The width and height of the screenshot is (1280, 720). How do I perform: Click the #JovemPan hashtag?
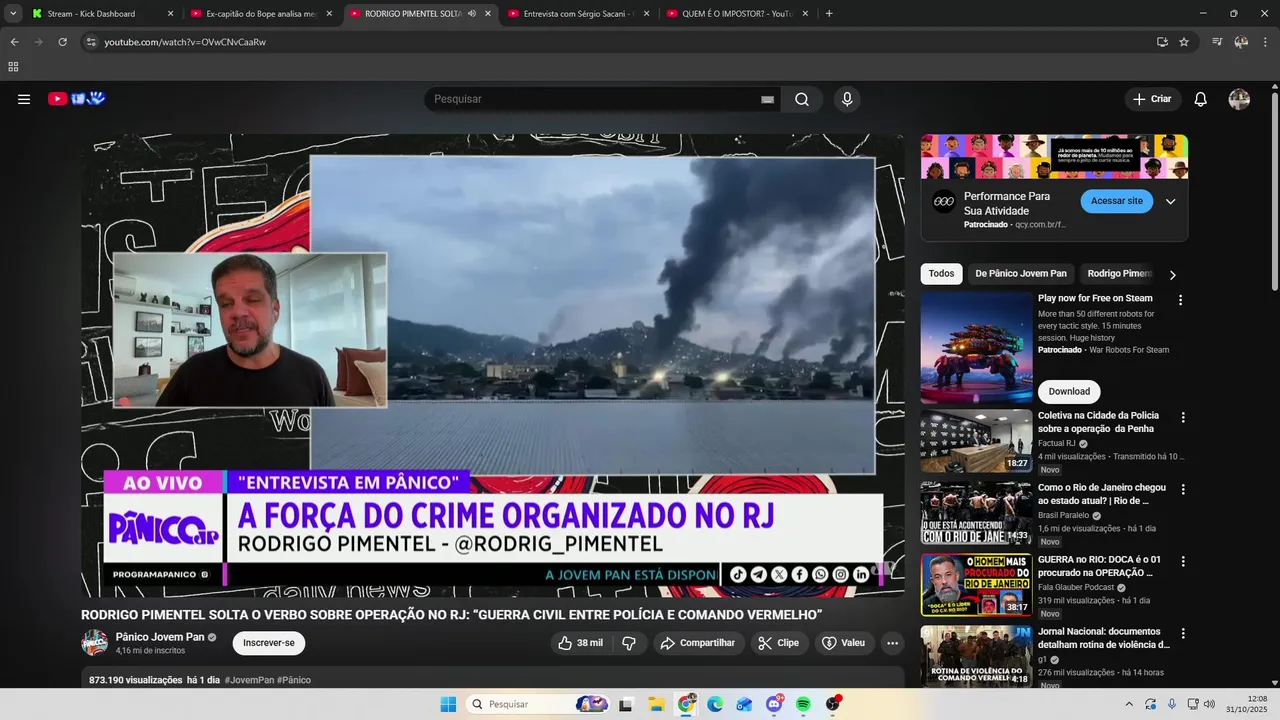249,680
